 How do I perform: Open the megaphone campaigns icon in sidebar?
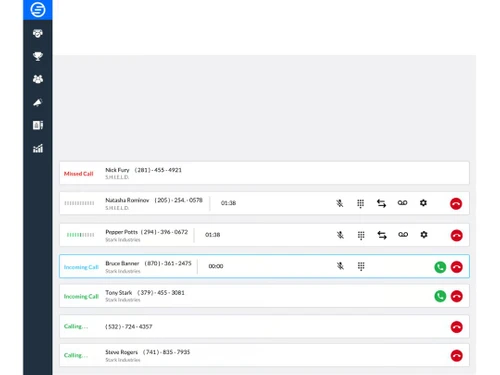(x=38, y=102)
